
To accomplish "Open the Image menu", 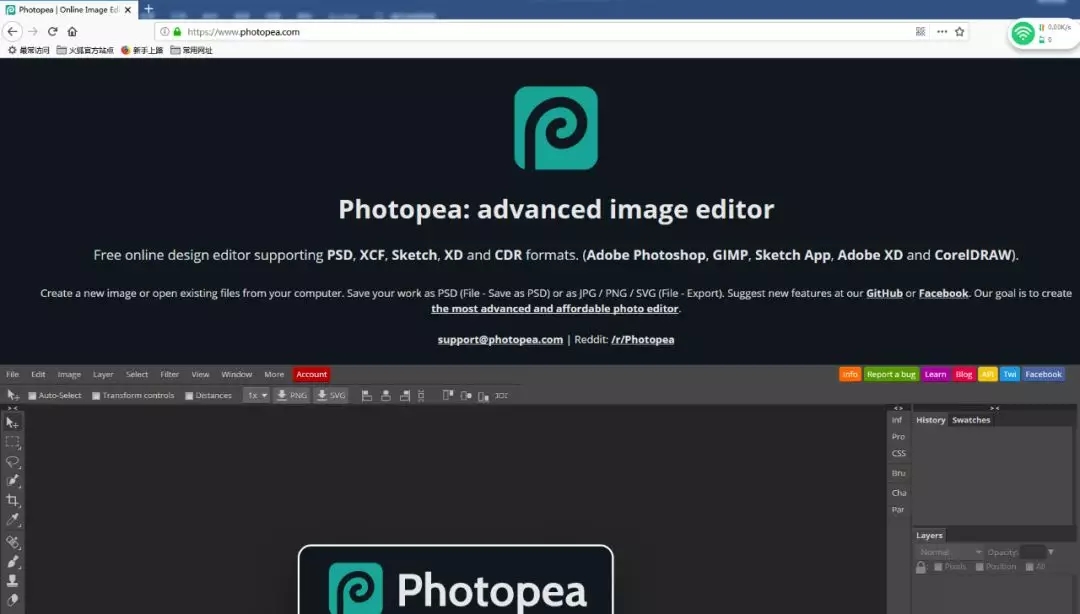I will [69, 374].
